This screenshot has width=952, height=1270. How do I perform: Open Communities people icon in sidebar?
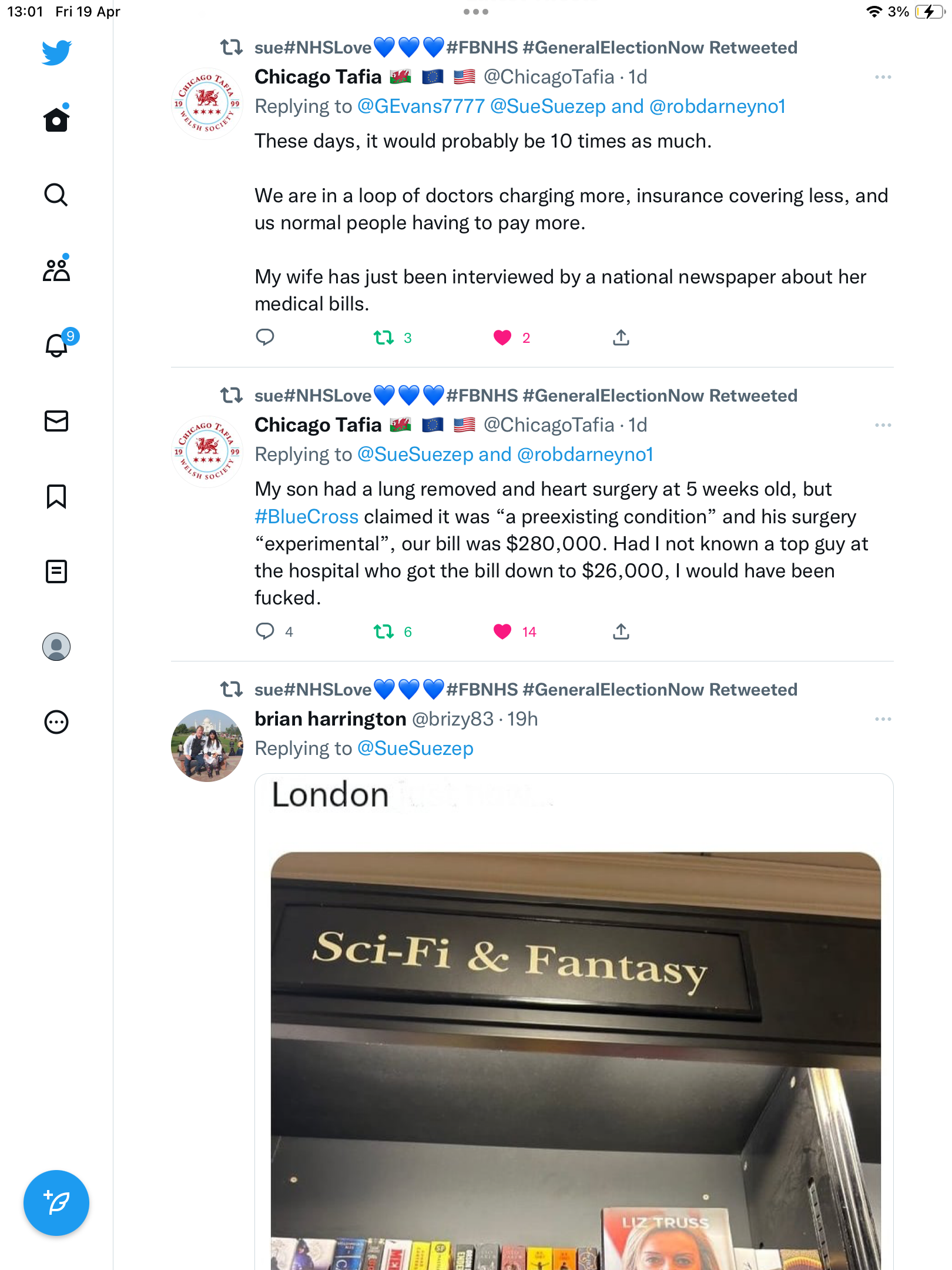click(56, 270)
